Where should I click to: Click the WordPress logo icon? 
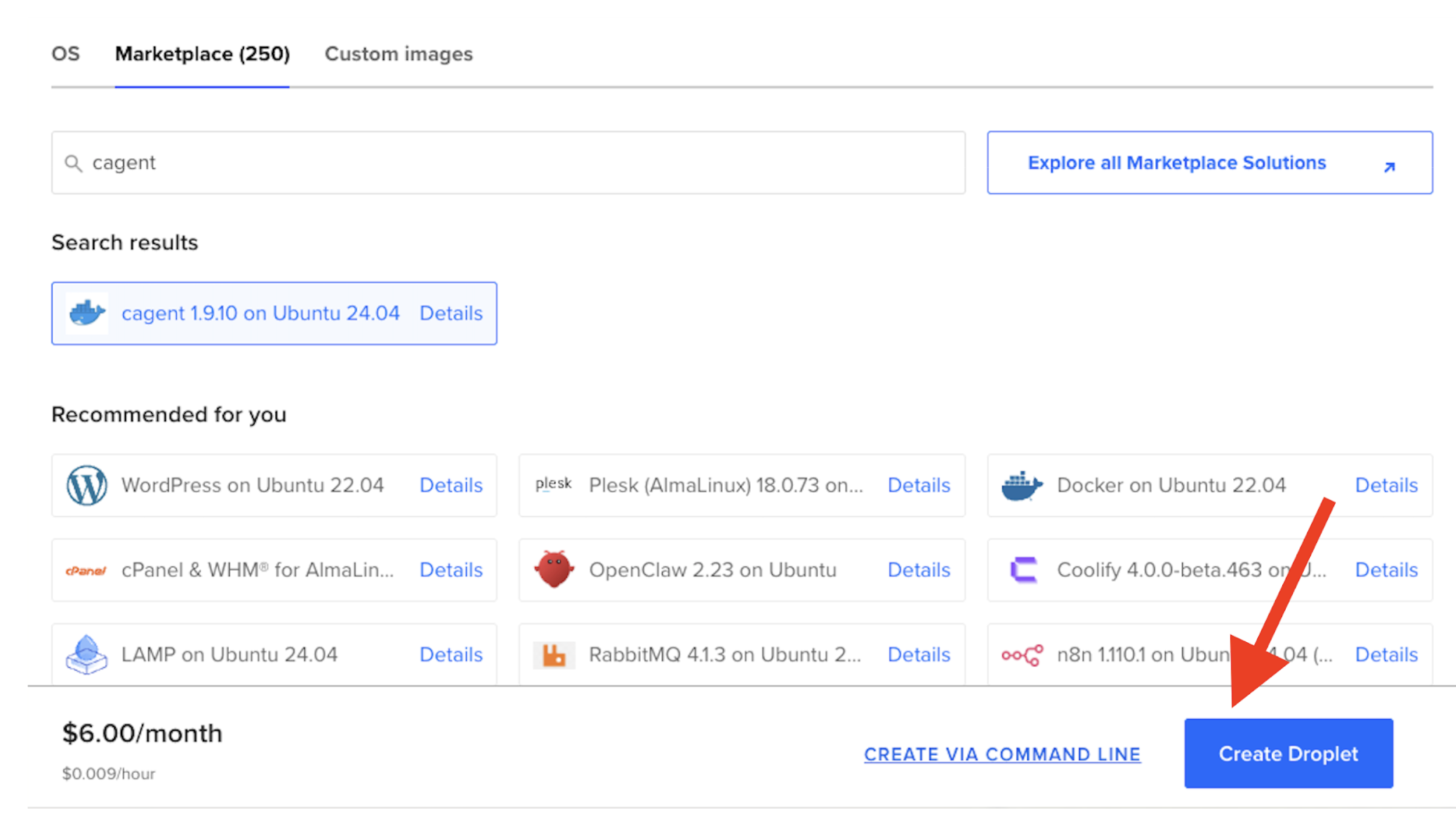tap(86, 485)
